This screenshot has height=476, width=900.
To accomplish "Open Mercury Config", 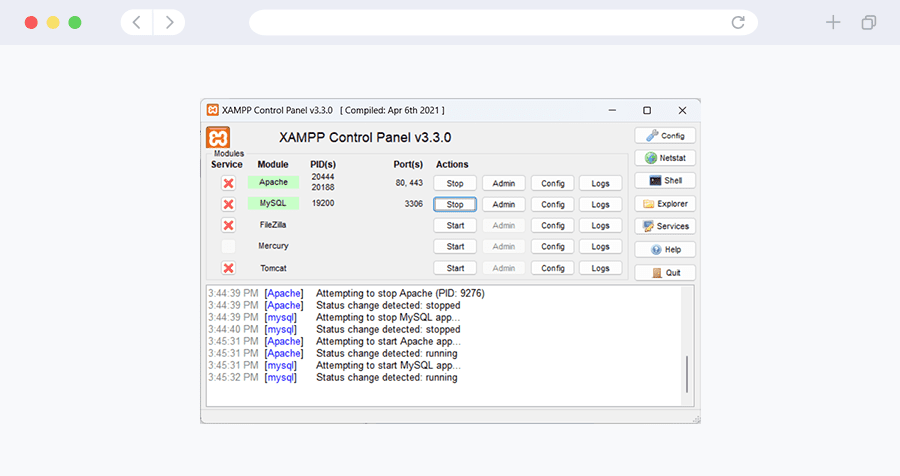I will tap(553, 246).
